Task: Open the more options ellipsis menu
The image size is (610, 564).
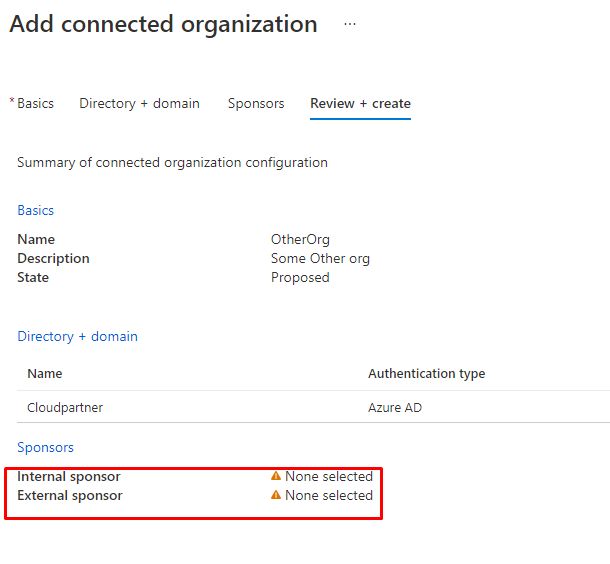Action: (349, 24)
